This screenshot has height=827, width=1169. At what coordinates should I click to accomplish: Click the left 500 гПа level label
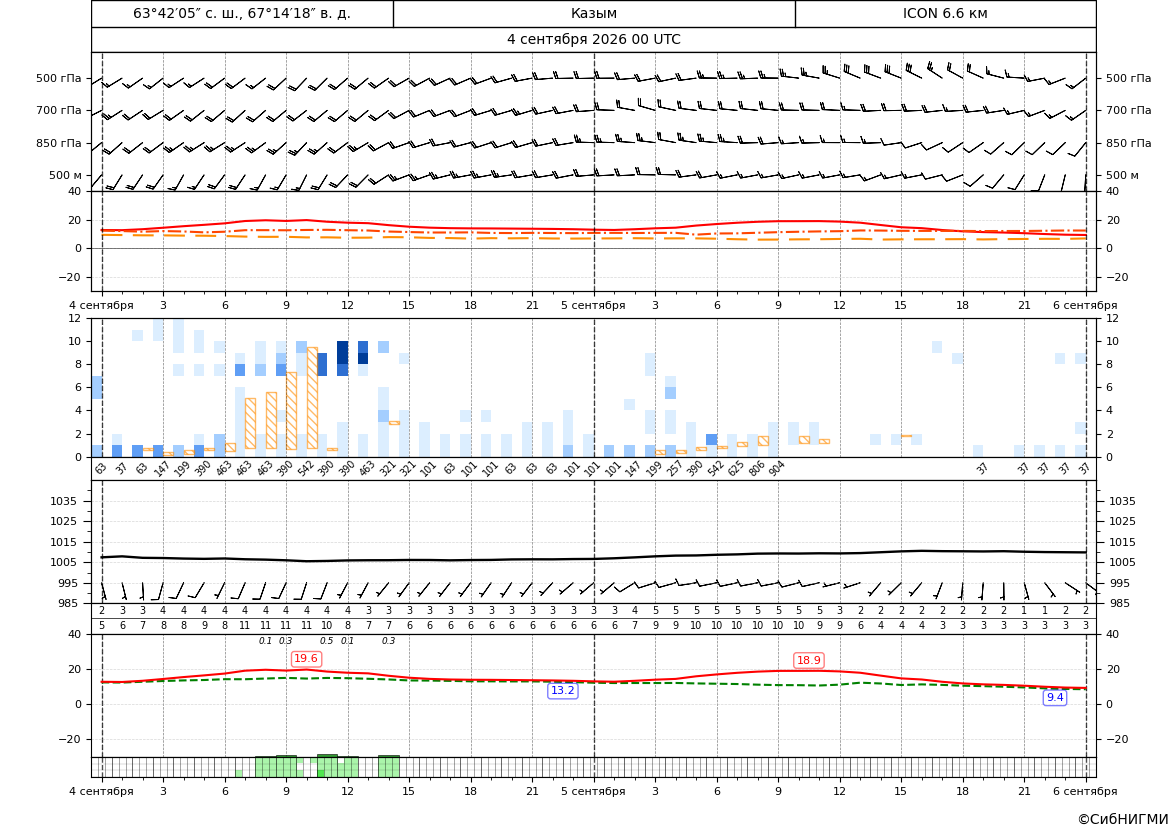59,78
